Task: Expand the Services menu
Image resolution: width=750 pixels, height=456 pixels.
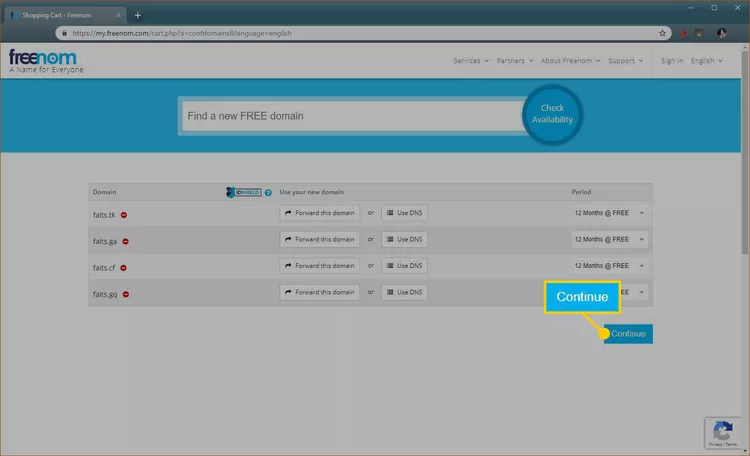Action: coord(470,61)
